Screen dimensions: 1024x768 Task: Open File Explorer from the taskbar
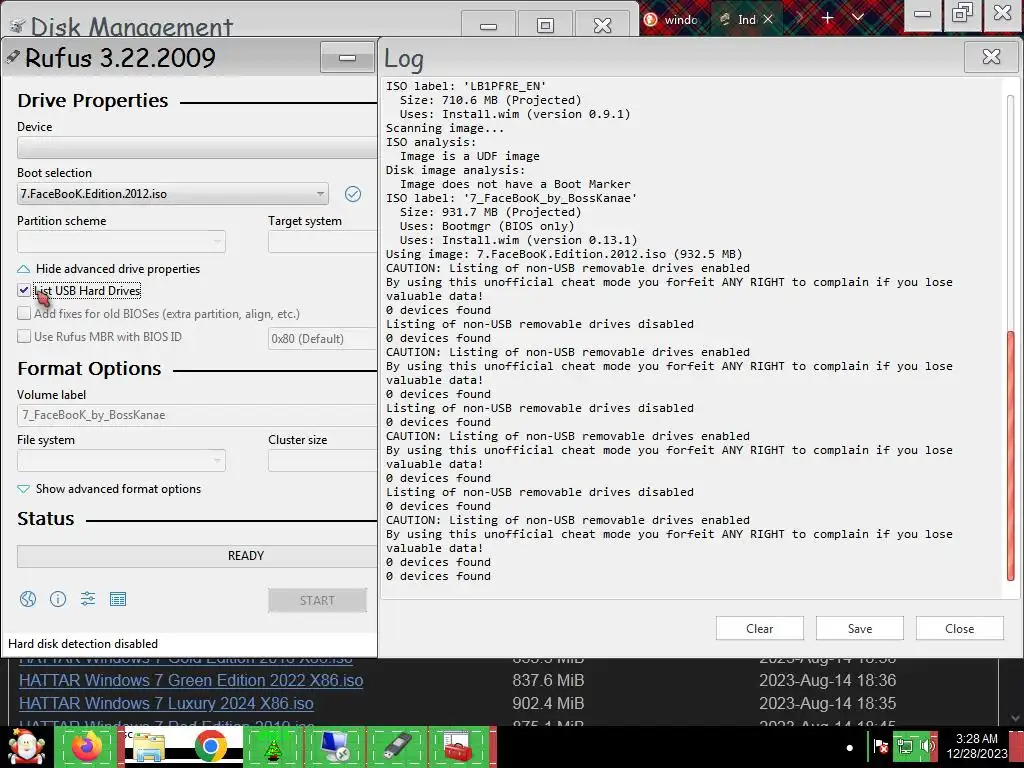tap(148, 746)
